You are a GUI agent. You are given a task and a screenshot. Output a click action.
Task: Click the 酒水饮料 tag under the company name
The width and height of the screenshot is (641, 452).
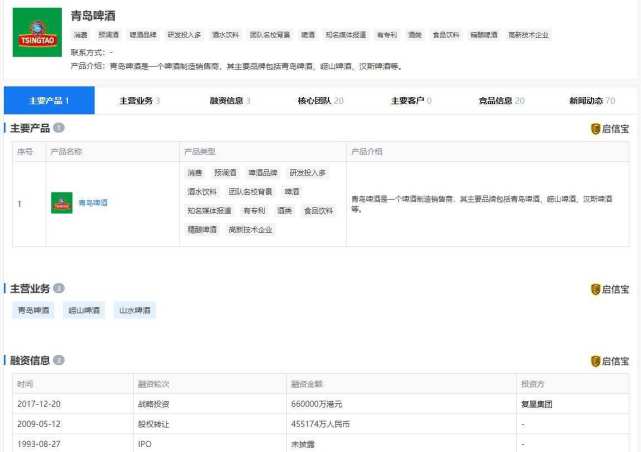point(225,35)
